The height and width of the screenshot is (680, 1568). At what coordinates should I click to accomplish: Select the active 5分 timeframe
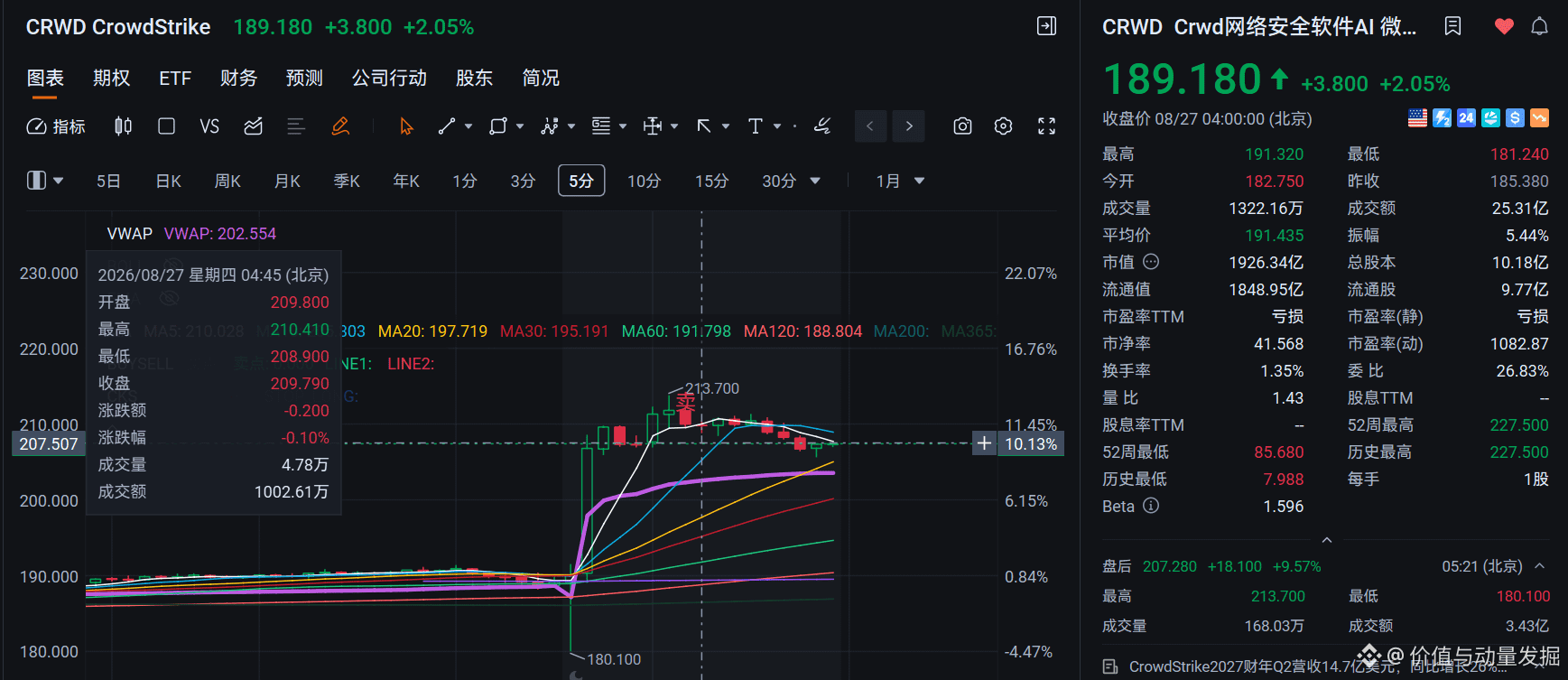pos(581,182)
